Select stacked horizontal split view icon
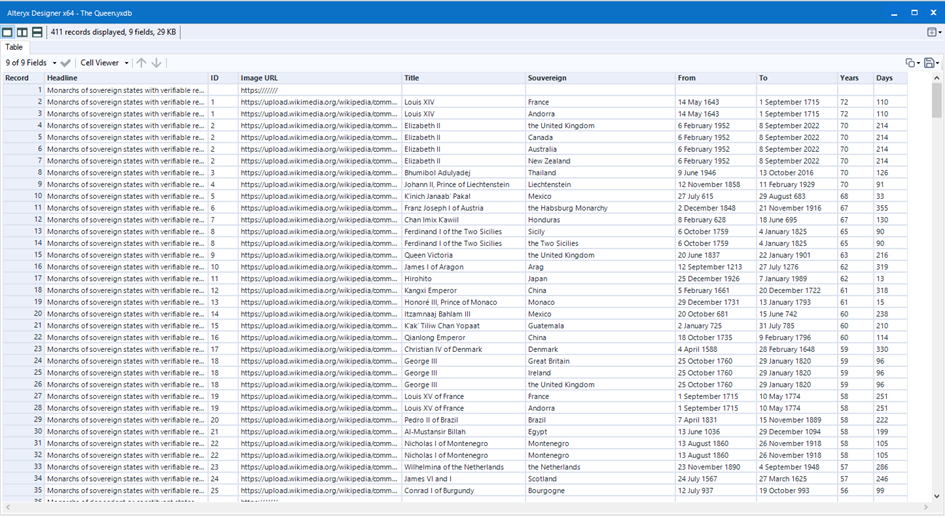The image size is (945, 516). click(37, 32)
